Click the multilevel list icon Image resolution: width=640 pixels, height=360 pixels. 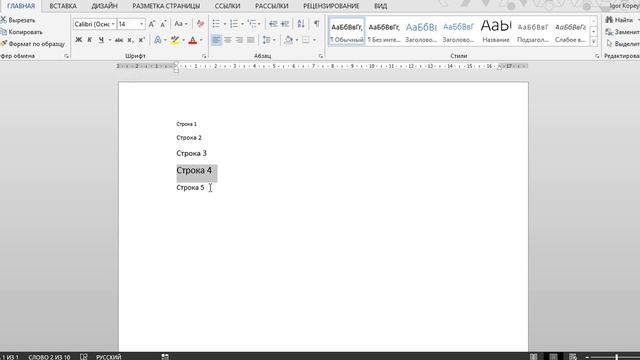point(252,24)
